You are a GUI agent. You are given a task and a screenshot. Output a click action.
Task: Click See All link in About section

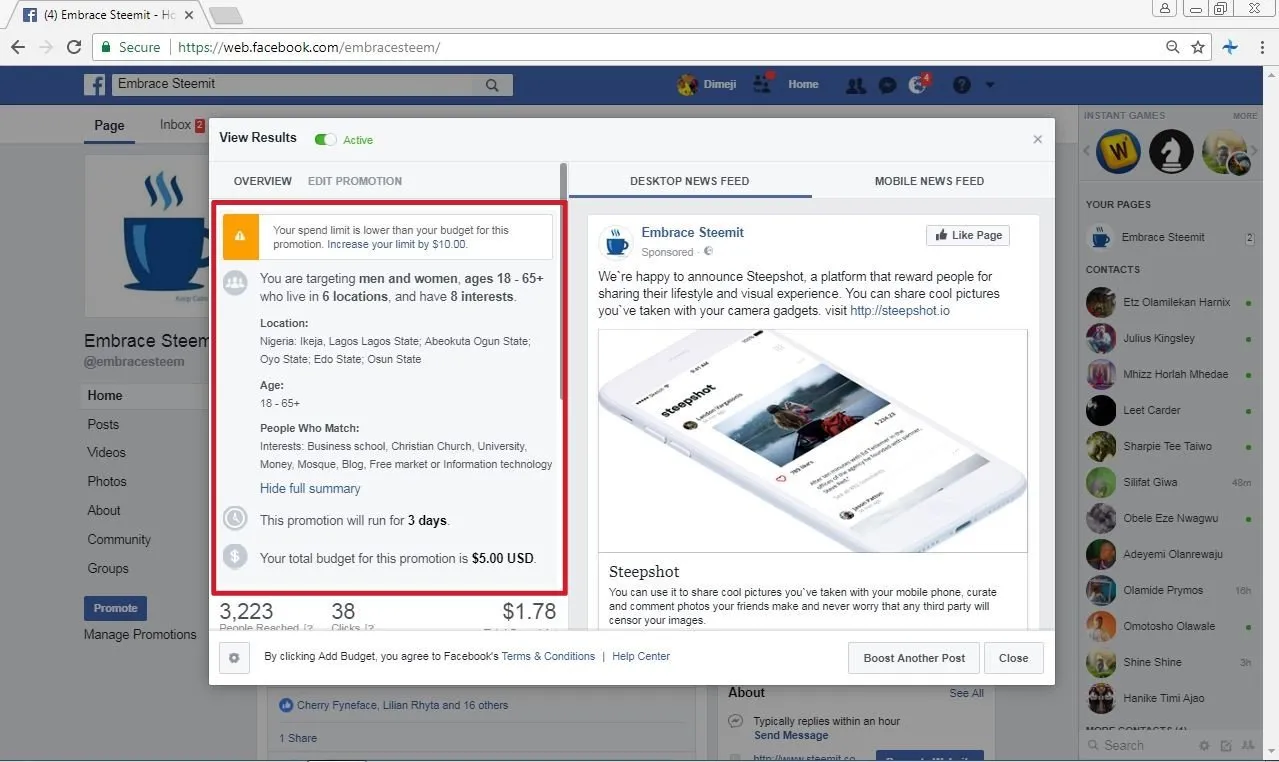click(x=966, y=693)
